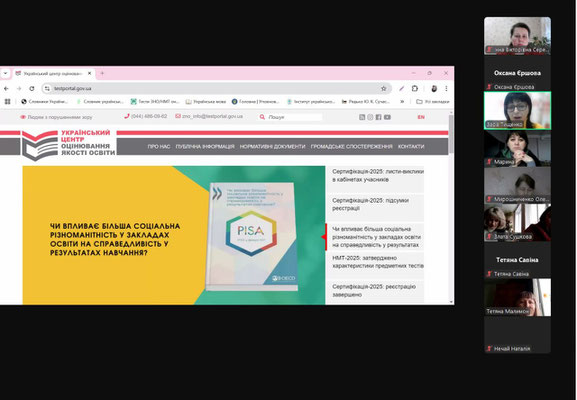
Task: Open the apps grid in bookmarks bar
Action: (7, 102)
